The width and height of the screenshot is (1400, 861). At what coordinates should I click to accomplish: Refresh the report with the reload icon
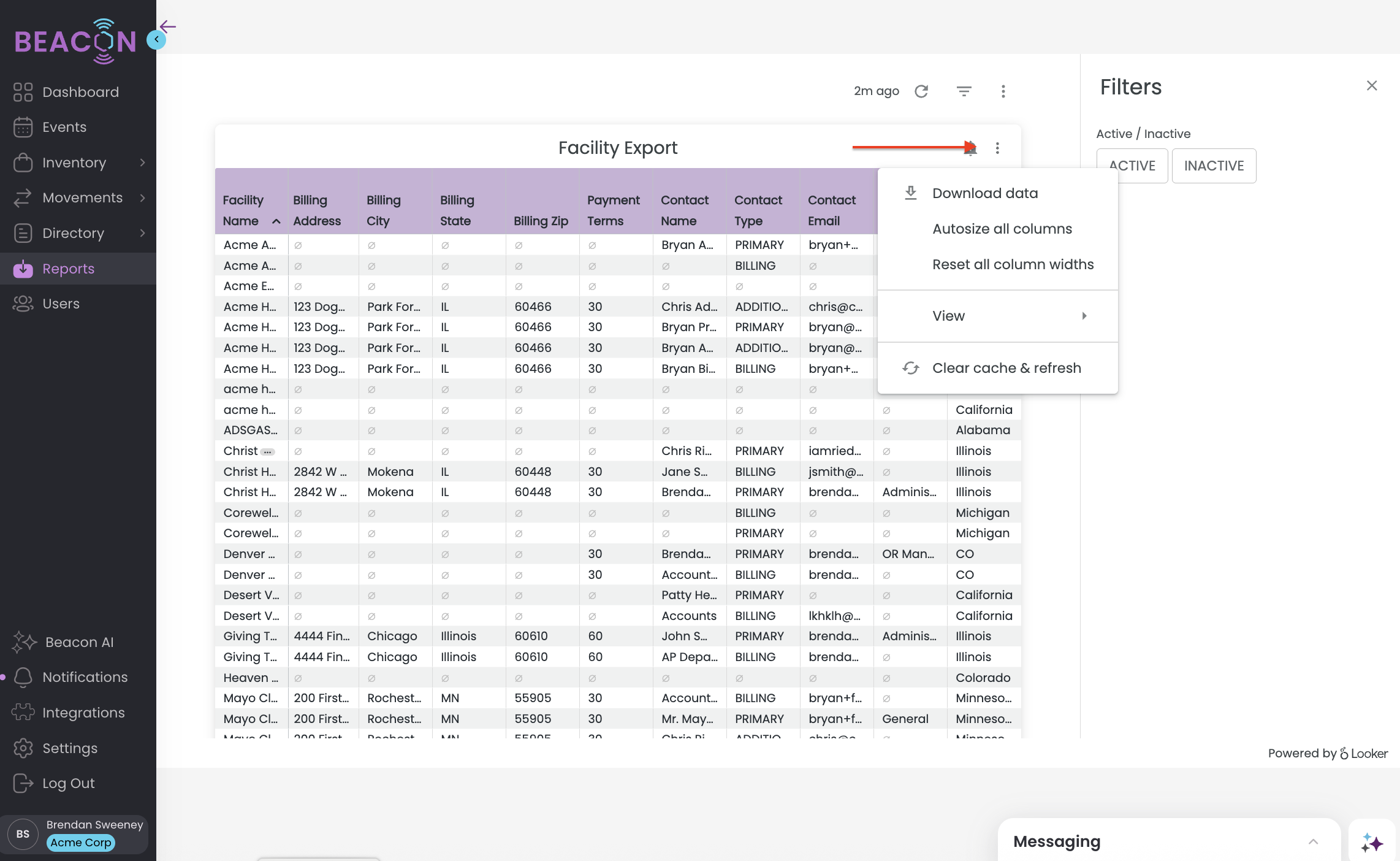tap(922, 91)
